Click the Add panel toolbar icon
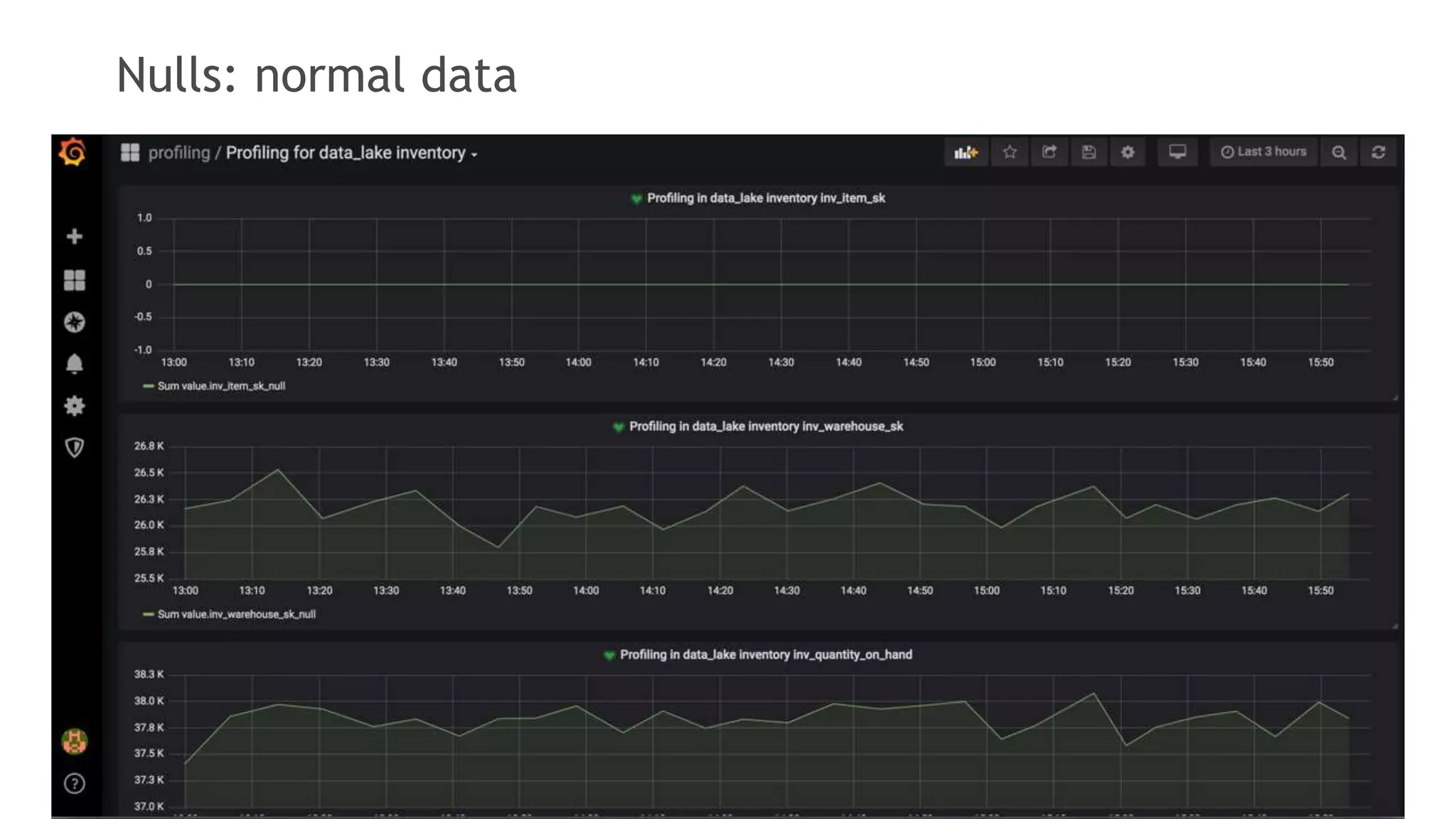This screenshot has height=819, width=1456. pos(966,152)
